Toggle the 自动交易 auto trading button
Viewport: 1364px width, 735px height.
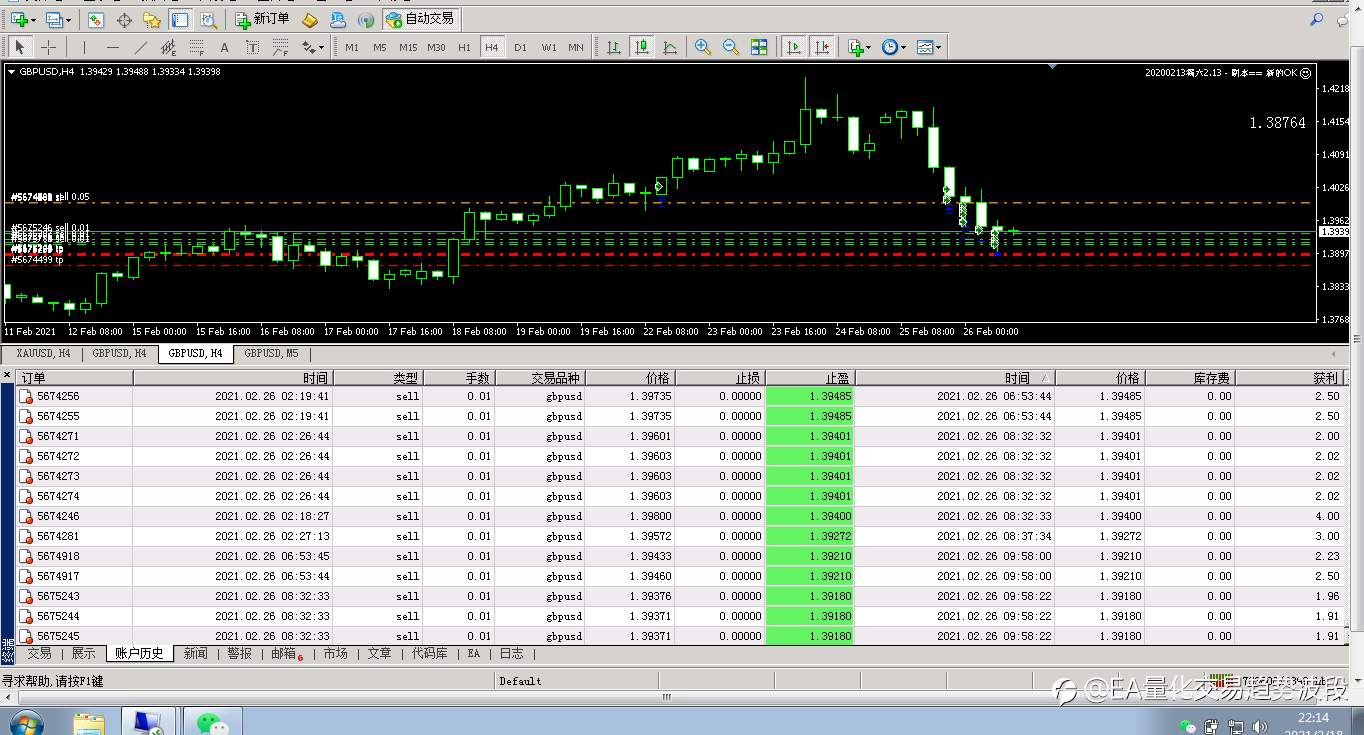point(420,19)
